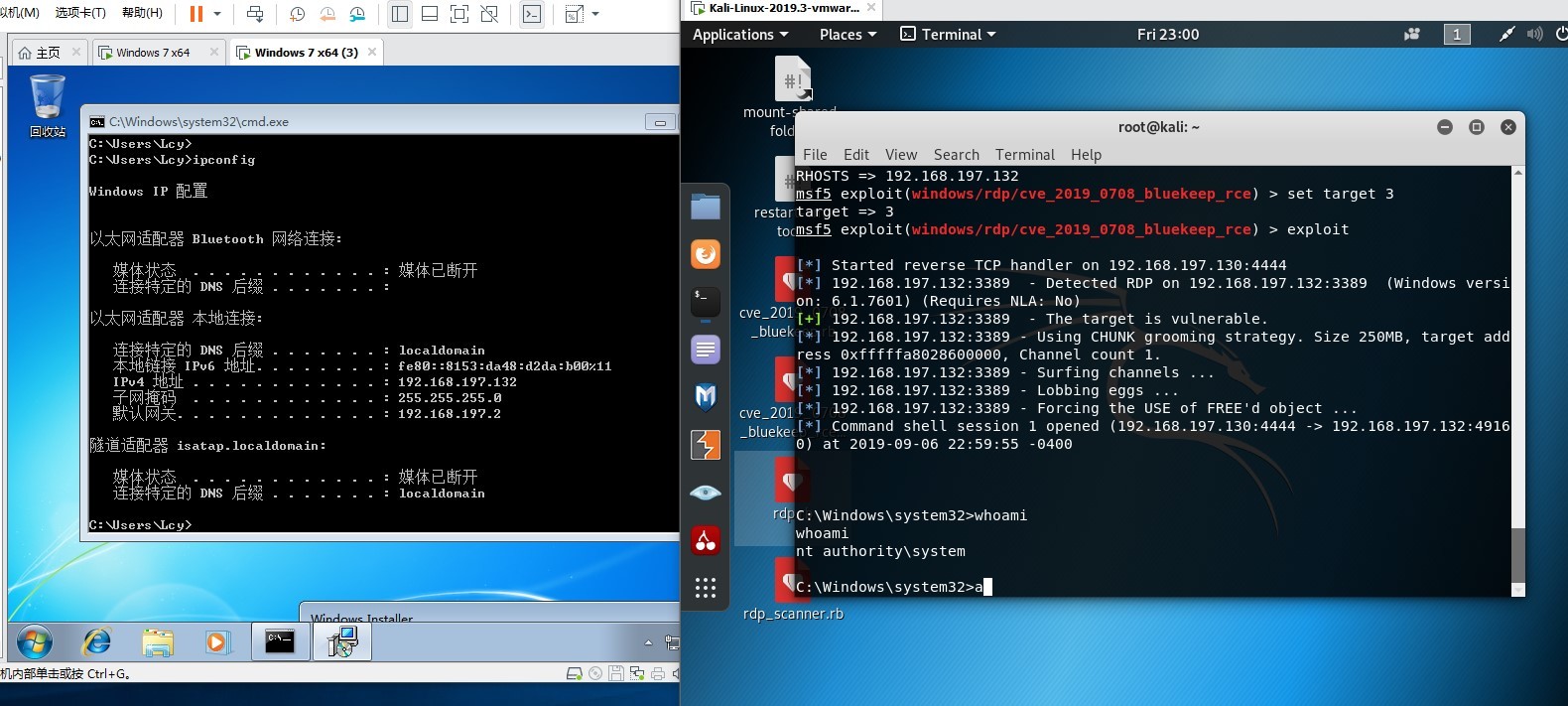Open the Search menu in the terminal
Image resolution: width=1568 pixels, height=706 pixels.
pos(957,155)
